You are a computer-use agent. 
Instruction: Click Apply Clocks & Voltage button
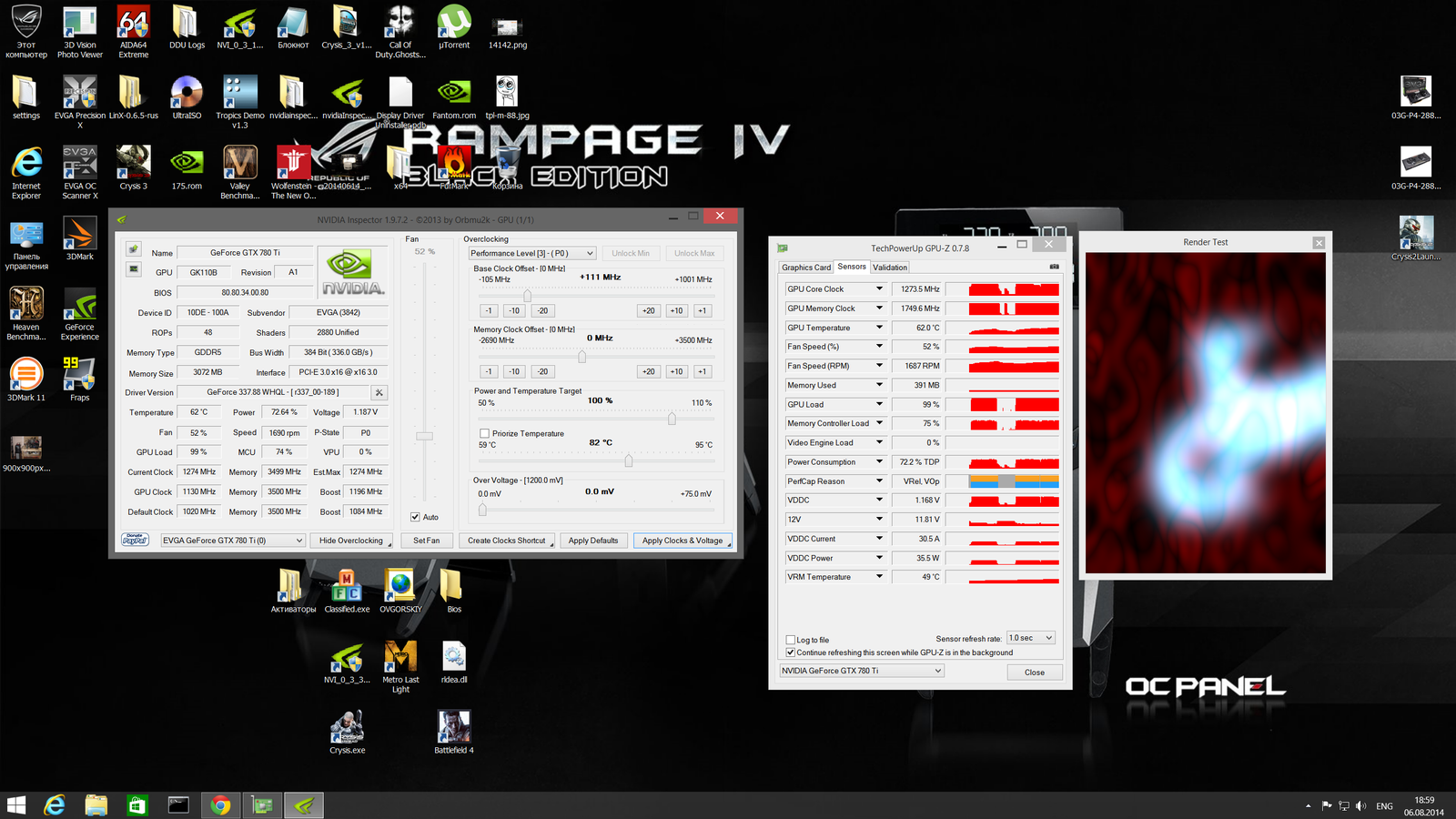point(682,541)
